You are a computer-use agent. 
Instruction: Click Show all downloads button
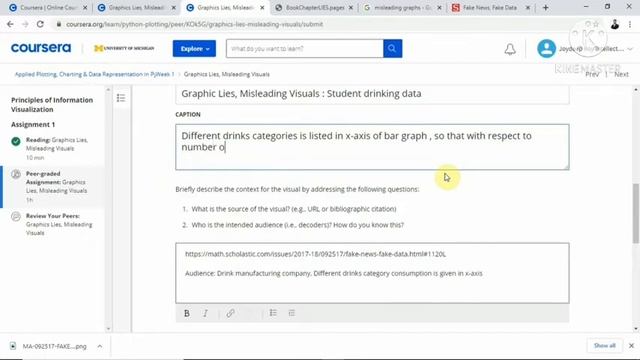tap(604, 346)
